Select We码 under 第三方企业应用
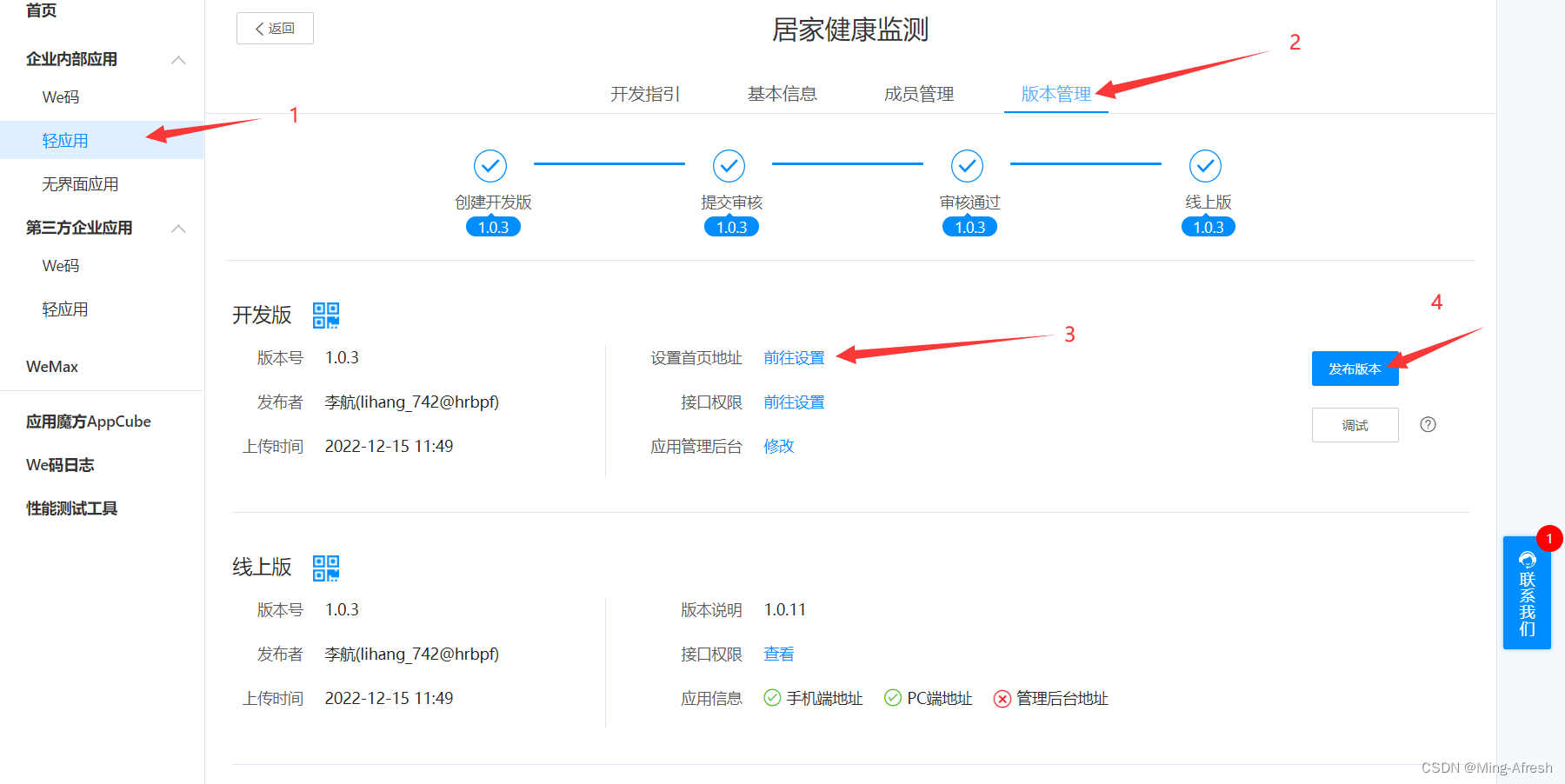This screenshot has width=1565, height=784. click(61, 266)
